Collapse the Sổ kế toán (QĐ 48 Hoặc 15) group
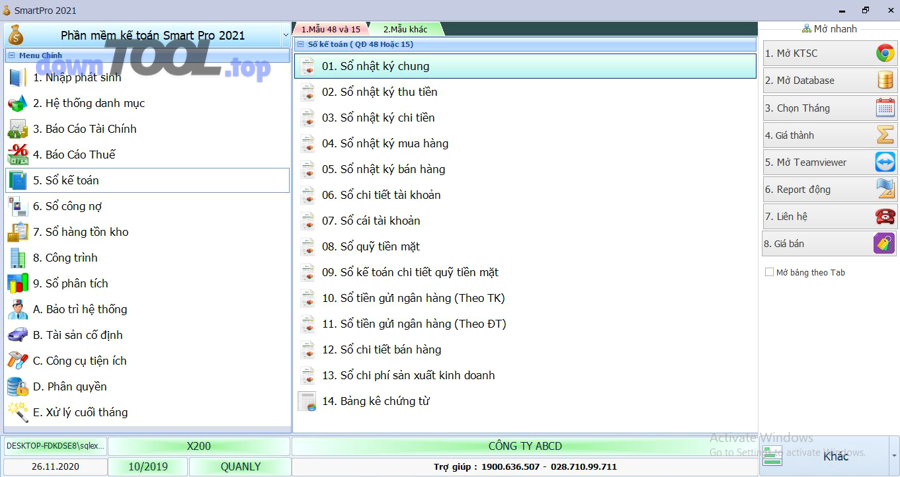The image size is (900, 477). [300, 44]
